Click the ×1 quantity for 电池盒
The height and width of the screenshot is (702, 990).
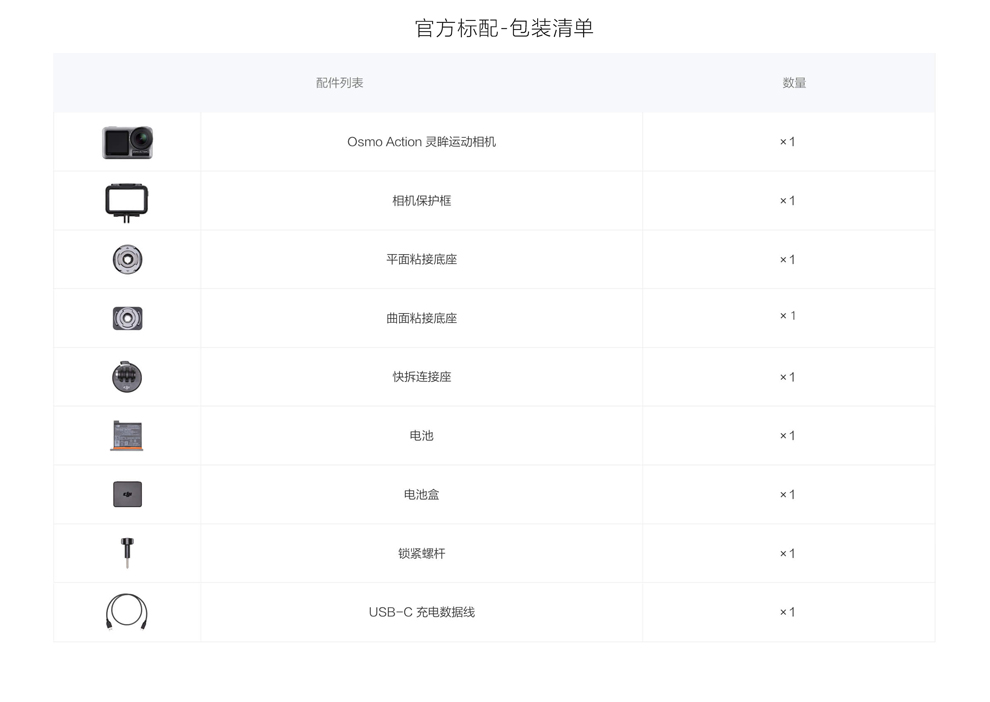(x=787, y=494)
